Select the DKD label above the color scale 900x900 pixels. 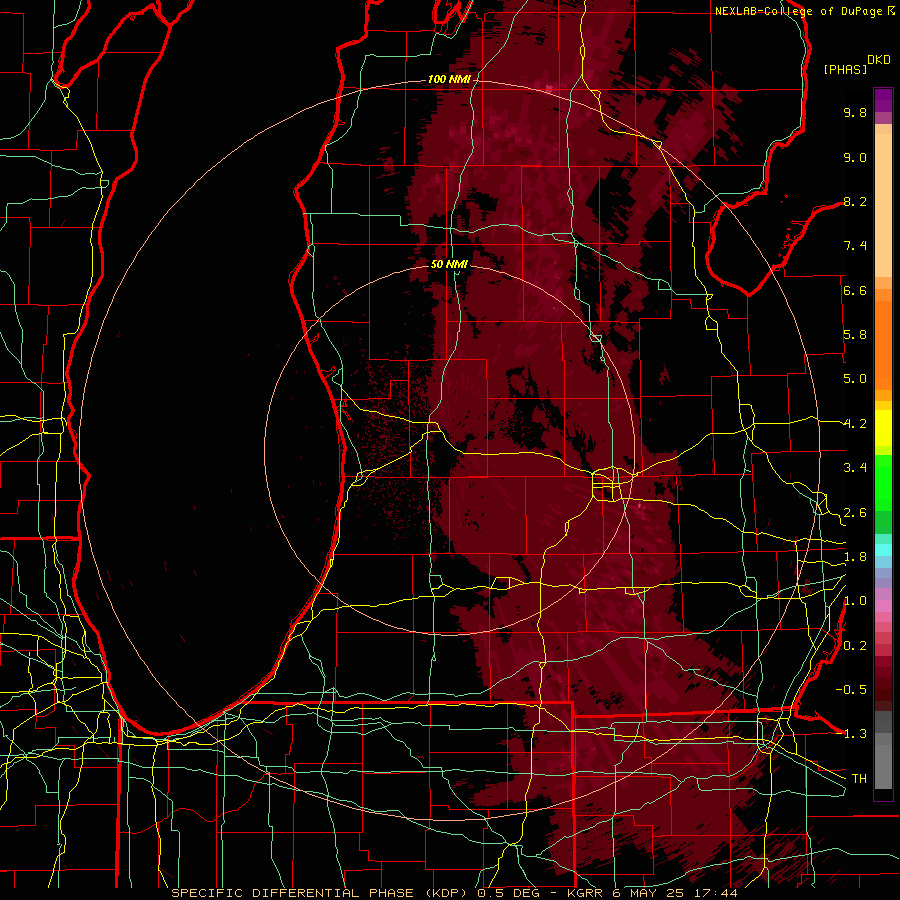(879, 60)
